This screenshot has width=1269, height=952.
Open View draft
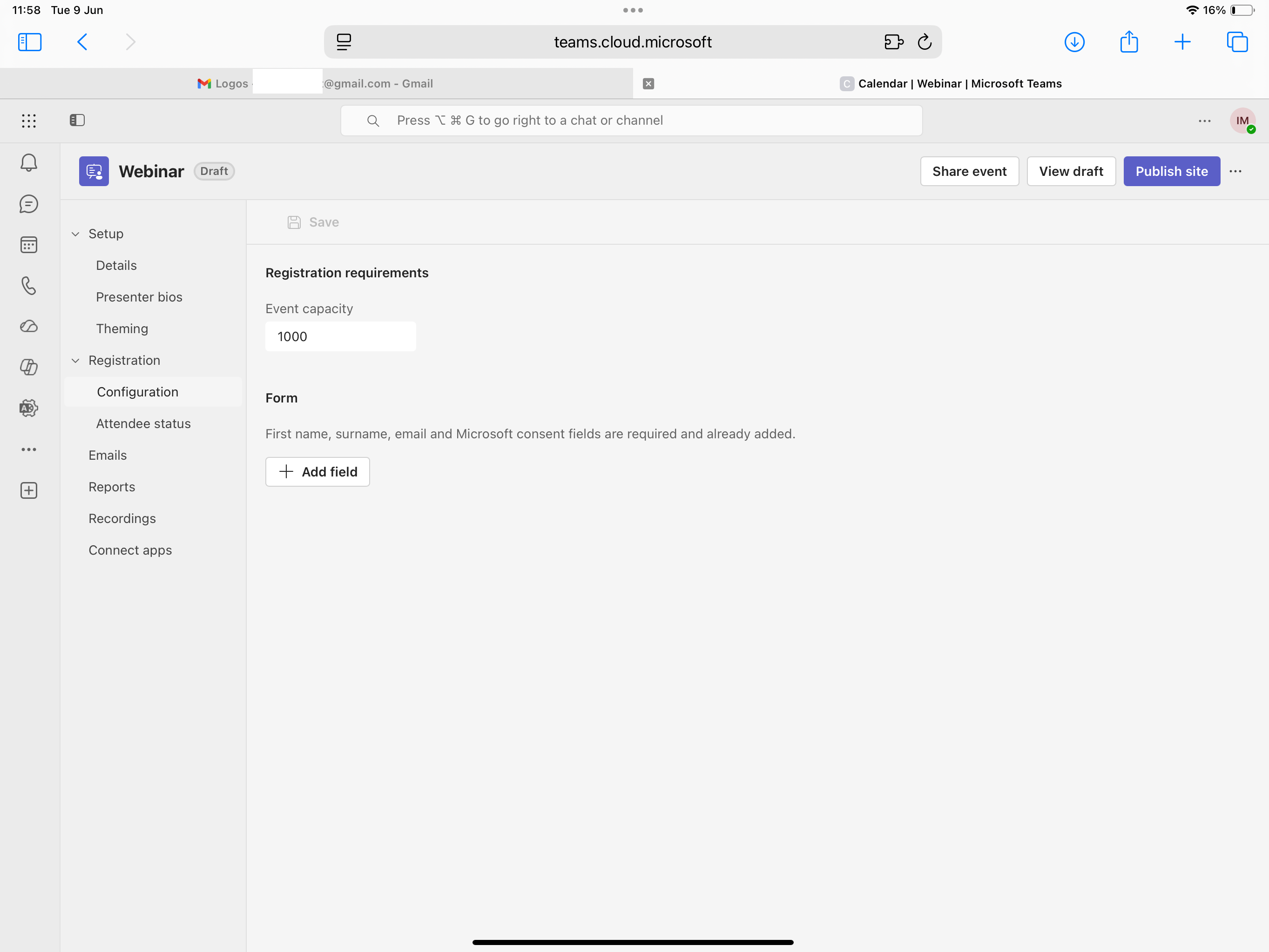pos(1071,171)
